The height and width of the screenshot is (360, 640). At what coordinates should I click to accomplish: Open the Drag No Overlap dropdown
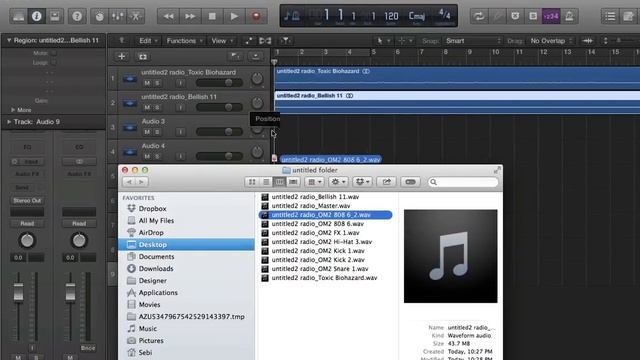552,41
